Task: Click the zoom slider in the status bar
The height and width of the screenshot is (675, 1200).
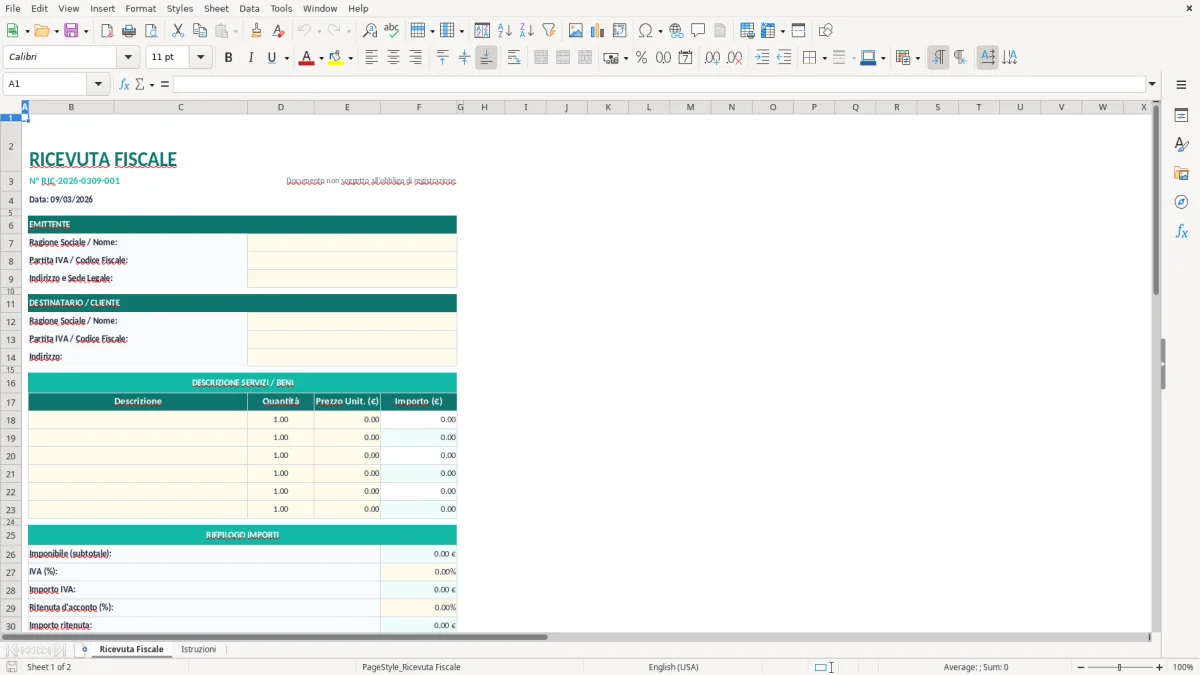Action: 1120,667
